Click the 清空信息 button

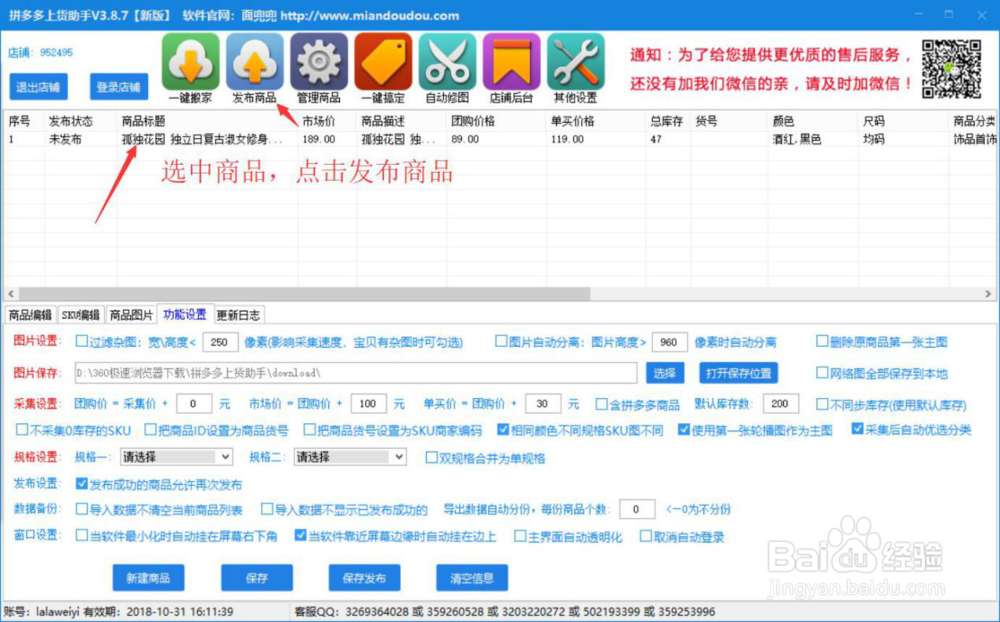point(472,578)
